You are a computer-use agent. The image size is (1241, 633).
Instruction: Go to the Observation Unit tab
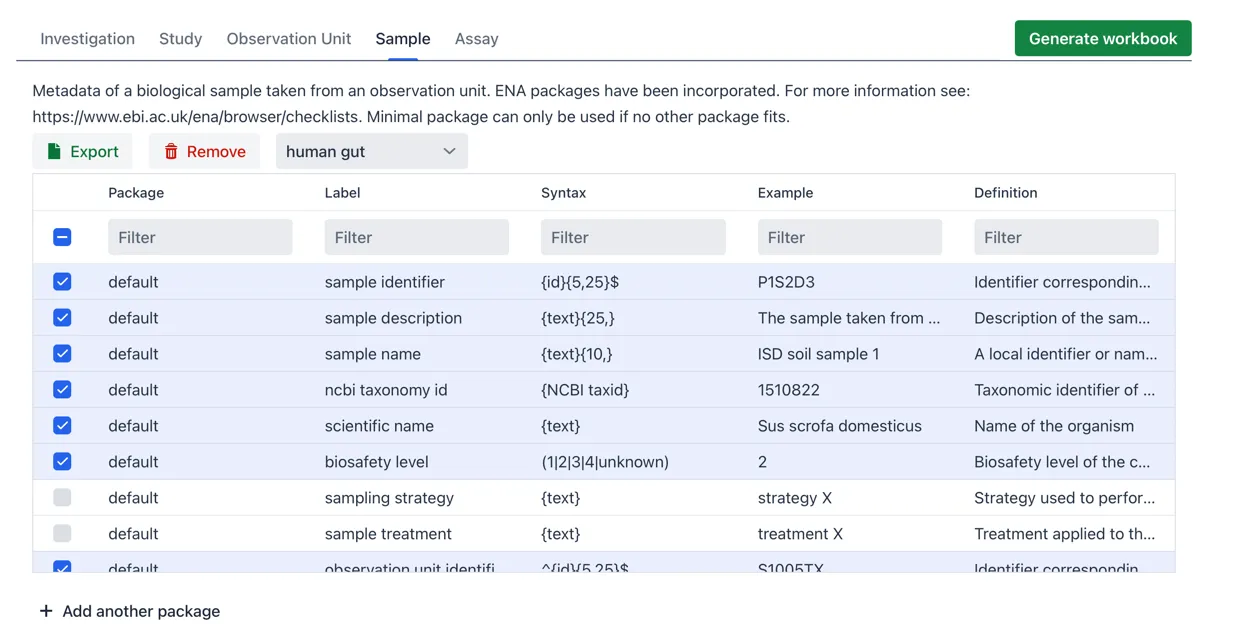(289, 39)
